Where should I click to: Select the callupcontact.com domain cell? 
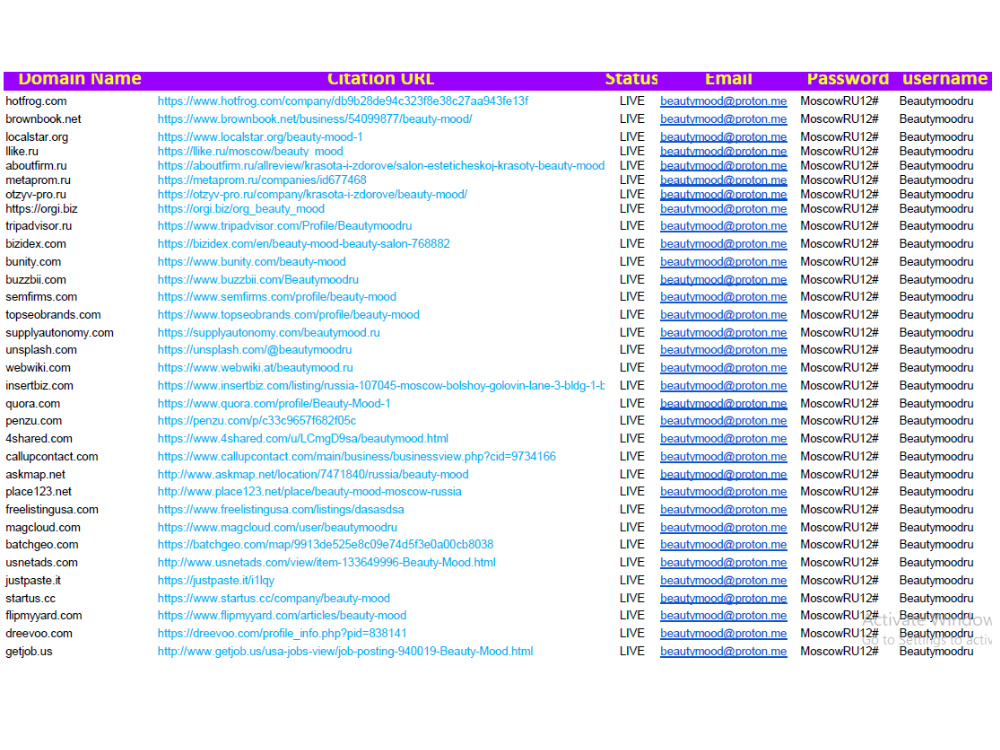coord(52,456)
